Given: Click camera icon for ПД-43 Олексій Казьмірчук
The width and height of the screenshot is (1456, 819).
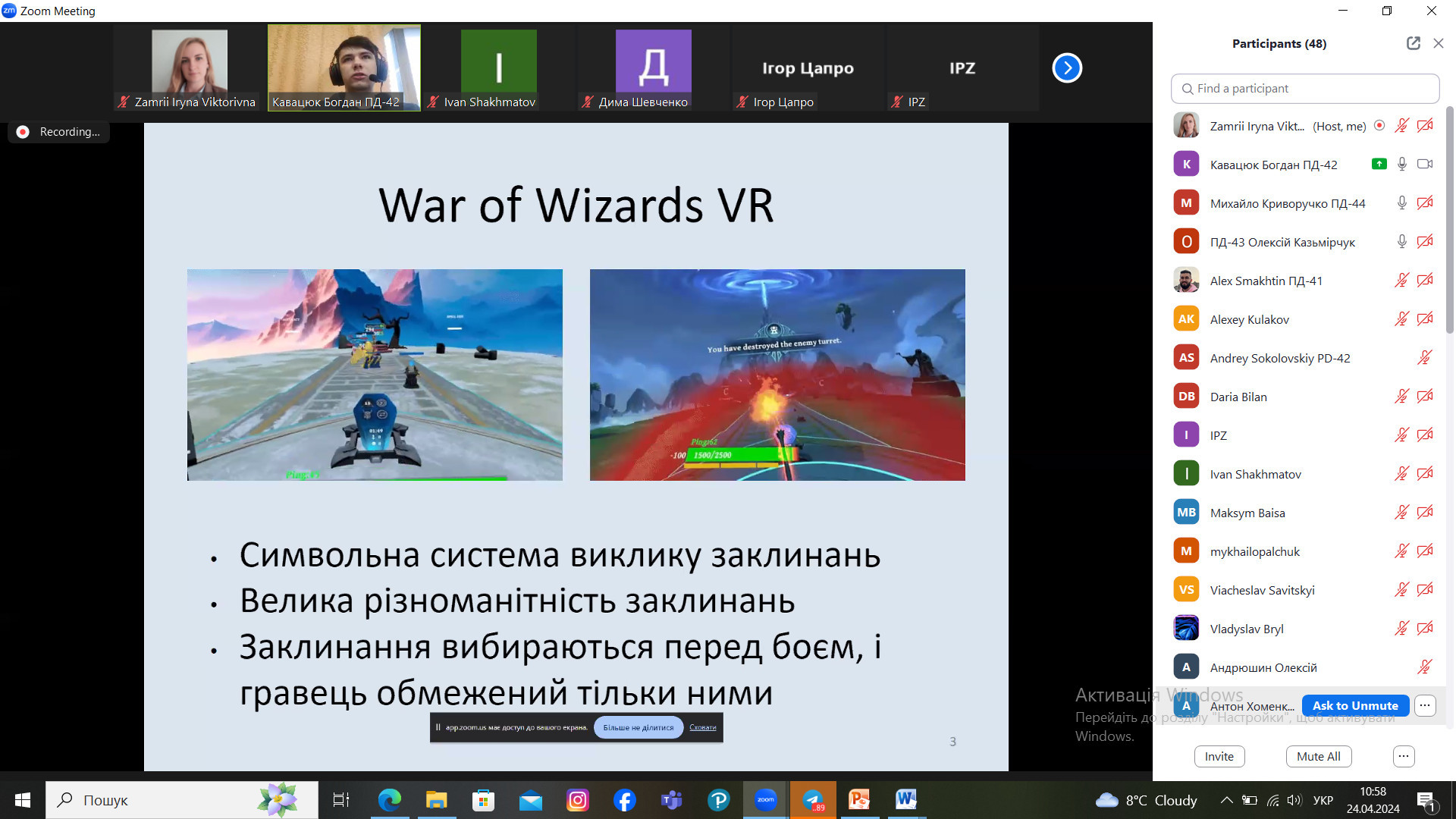Looking at the screenshot, I should pyautogui.click(x=1425, y=242).
